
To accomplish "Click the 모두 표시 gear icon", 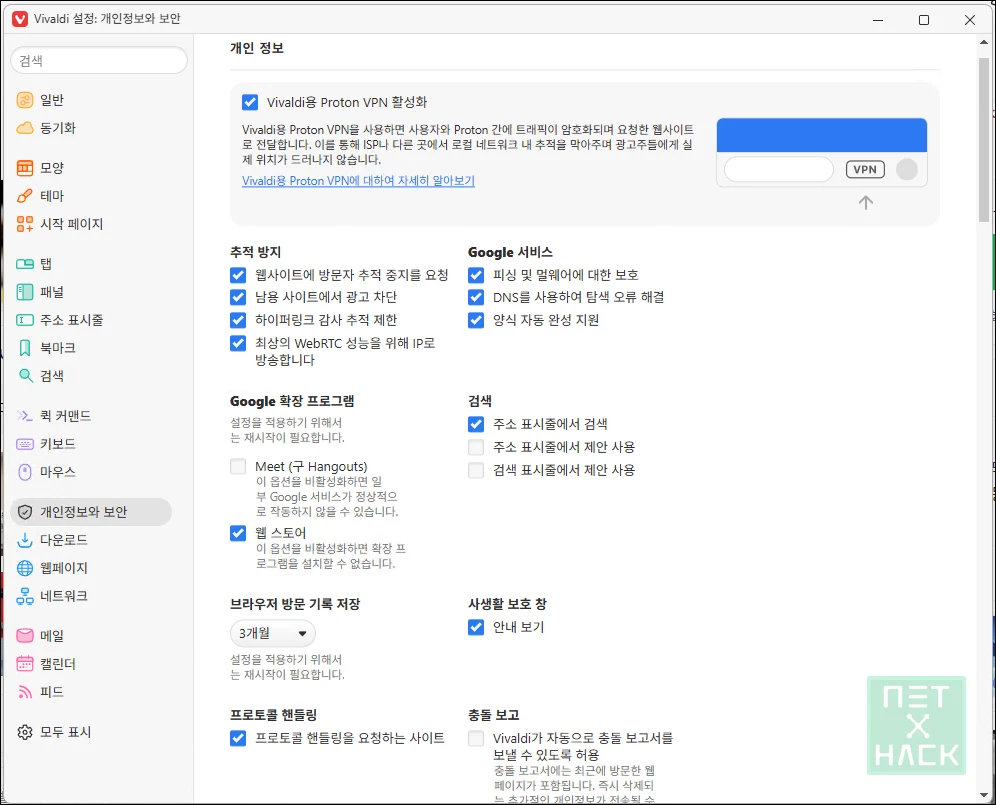I will point(25,732).
